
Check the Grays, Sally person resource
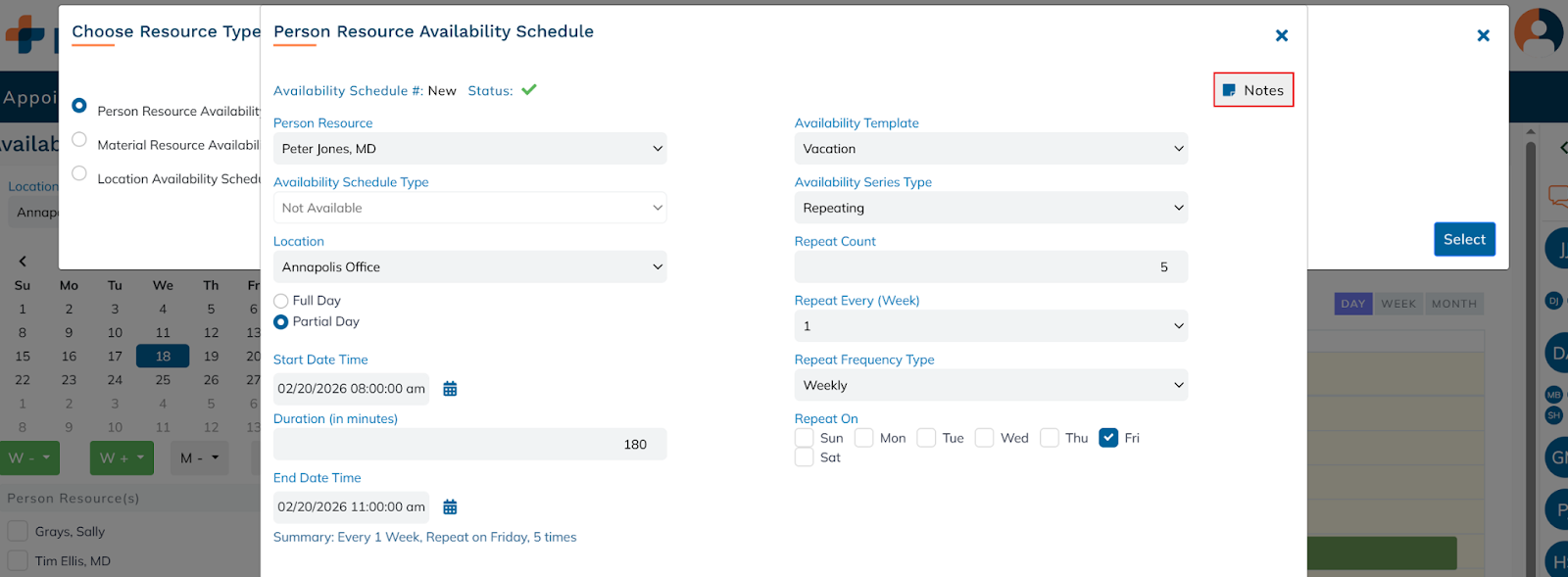[18, 531]
